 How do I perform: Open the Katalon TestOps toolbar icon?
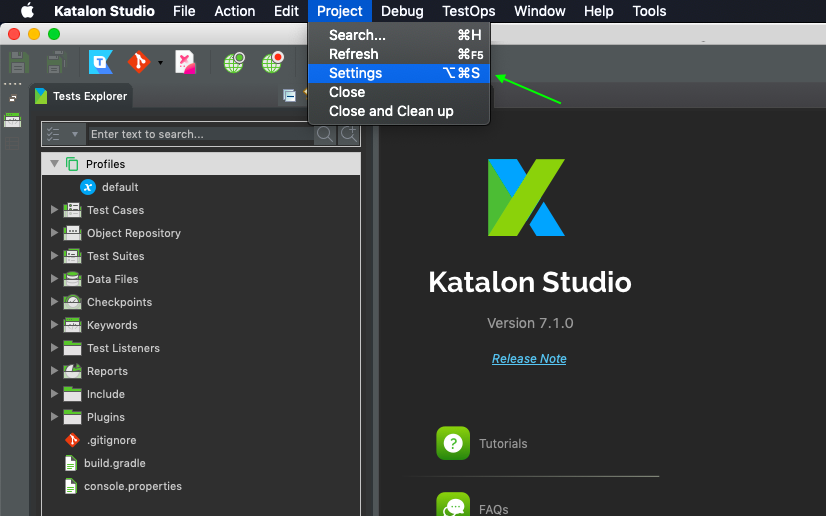101,62
